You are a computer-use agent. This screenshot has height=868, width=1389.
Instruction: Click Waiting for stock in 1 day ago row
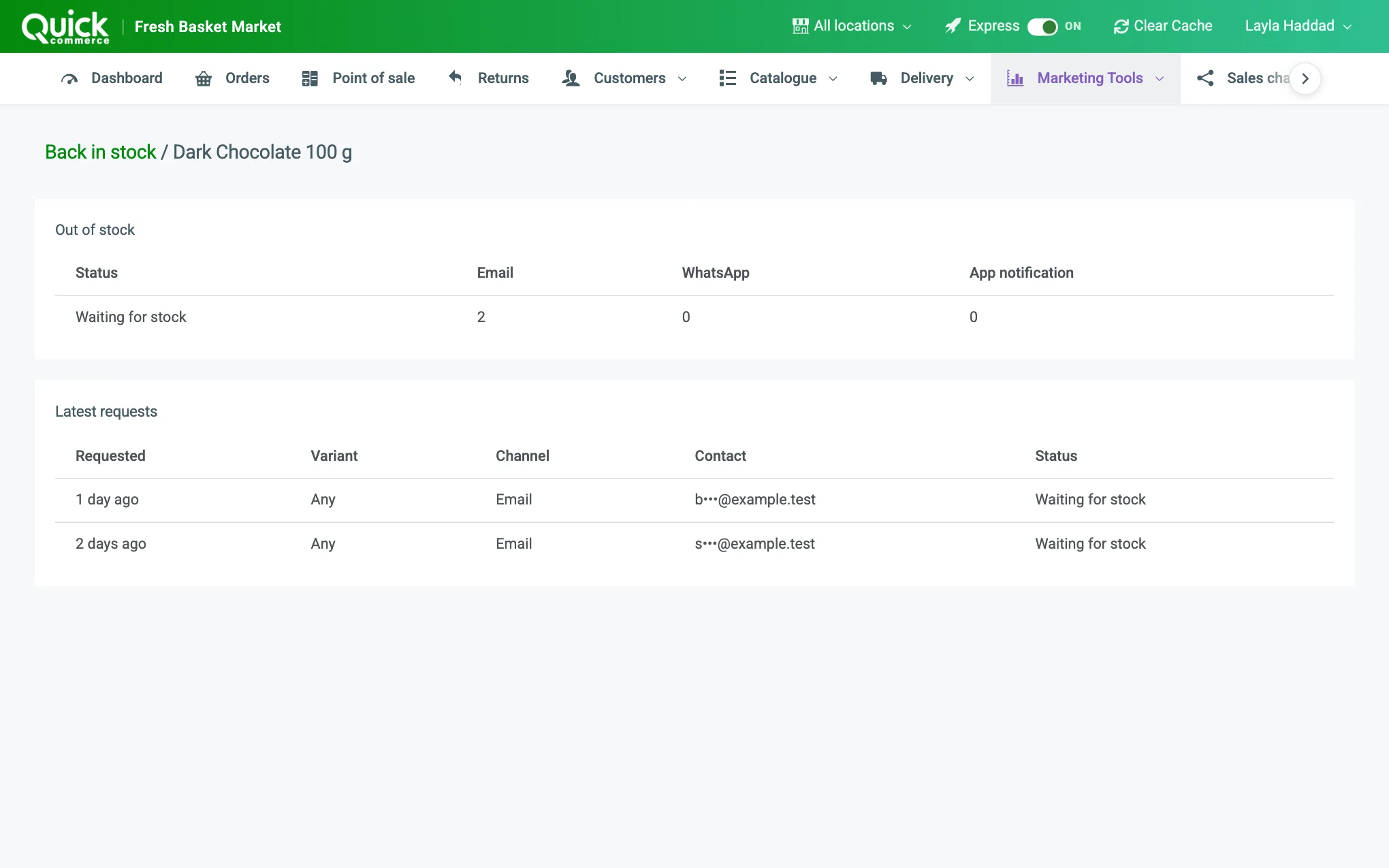[1090, 500]
